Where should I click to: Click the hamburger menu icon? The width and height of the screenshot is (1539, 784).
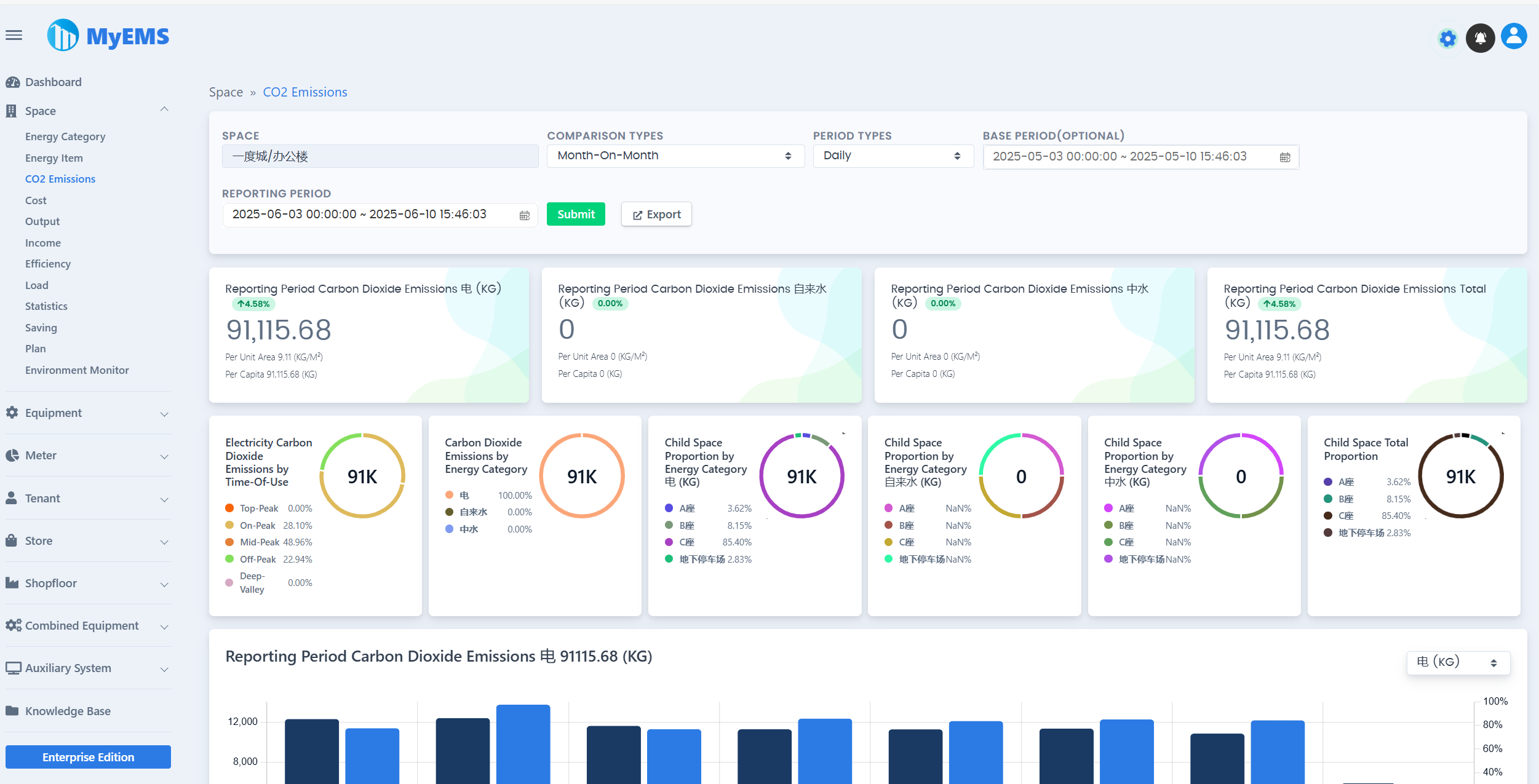[x=14, y=36]
